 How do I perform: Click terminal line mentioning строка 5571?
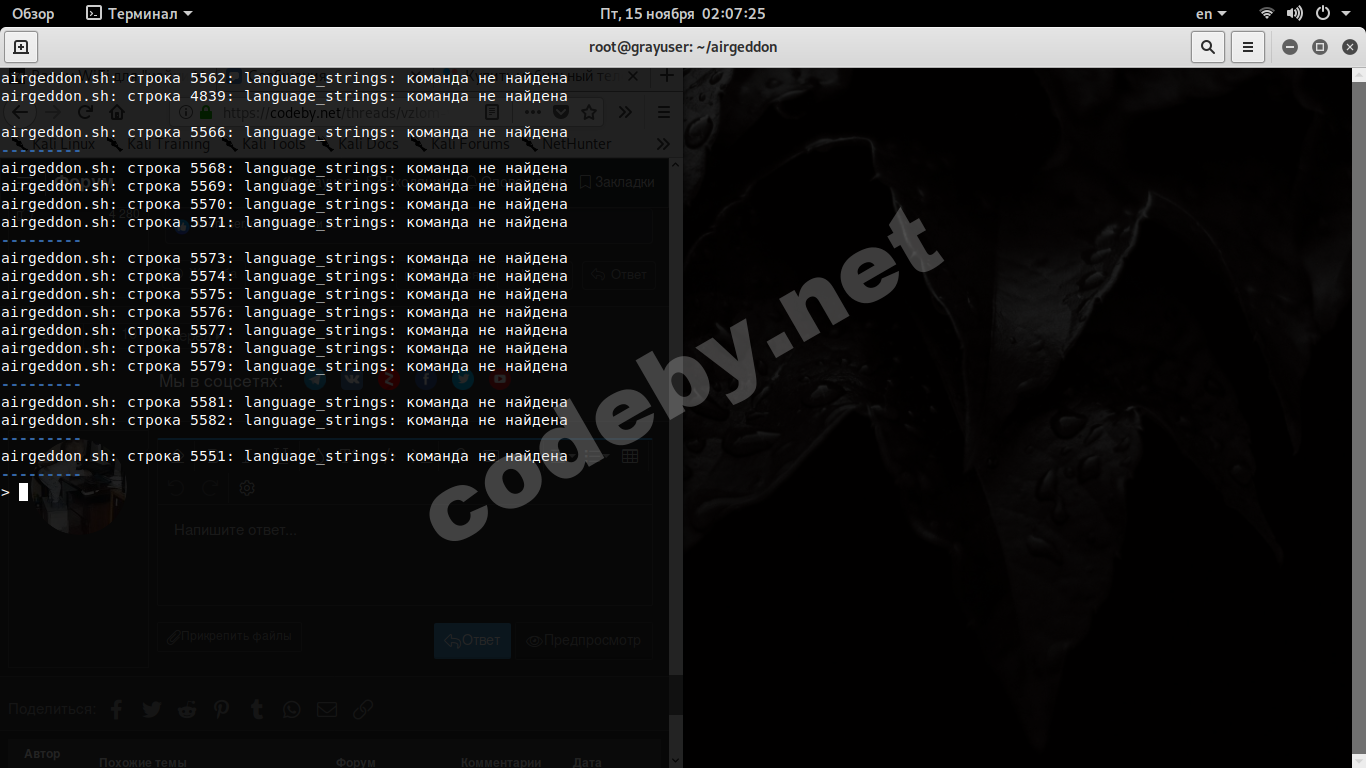(x=284, y=222)
